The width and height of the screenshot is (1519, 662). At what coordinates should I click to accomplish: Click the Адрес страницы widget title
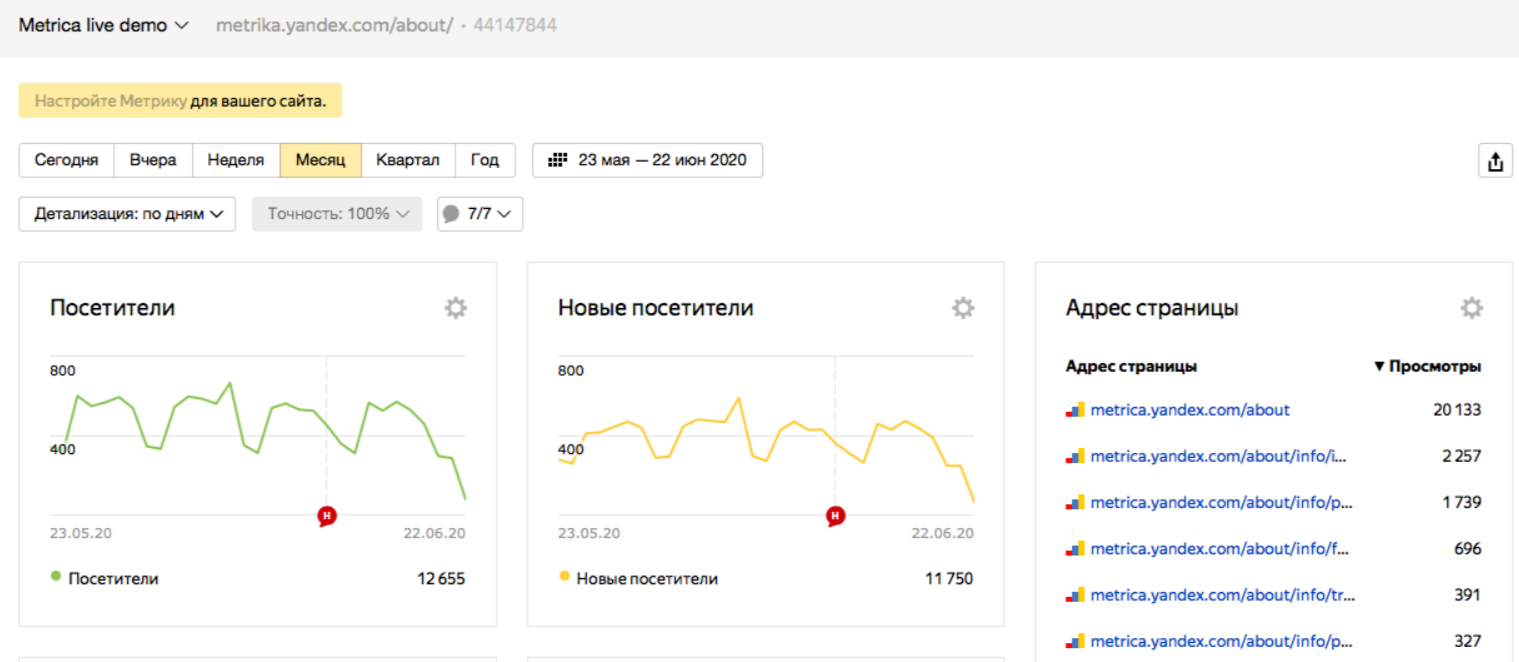pos(1152,308)
